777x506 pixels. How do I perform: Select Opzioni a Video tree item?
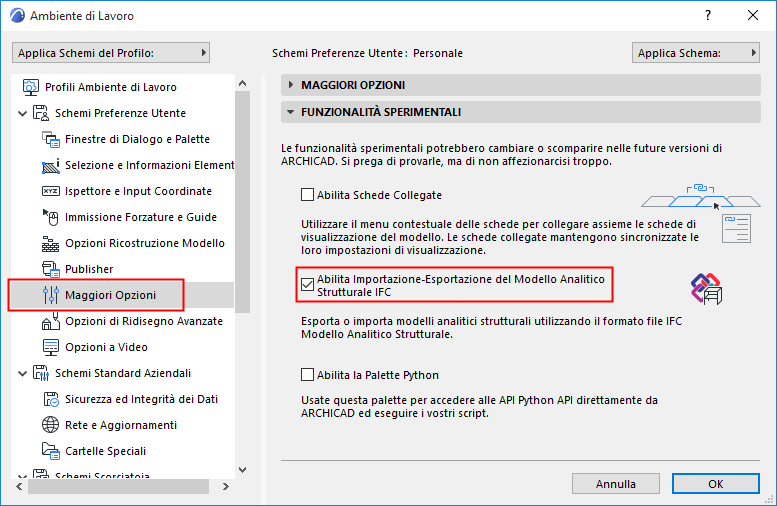click(x=106, y=347)
